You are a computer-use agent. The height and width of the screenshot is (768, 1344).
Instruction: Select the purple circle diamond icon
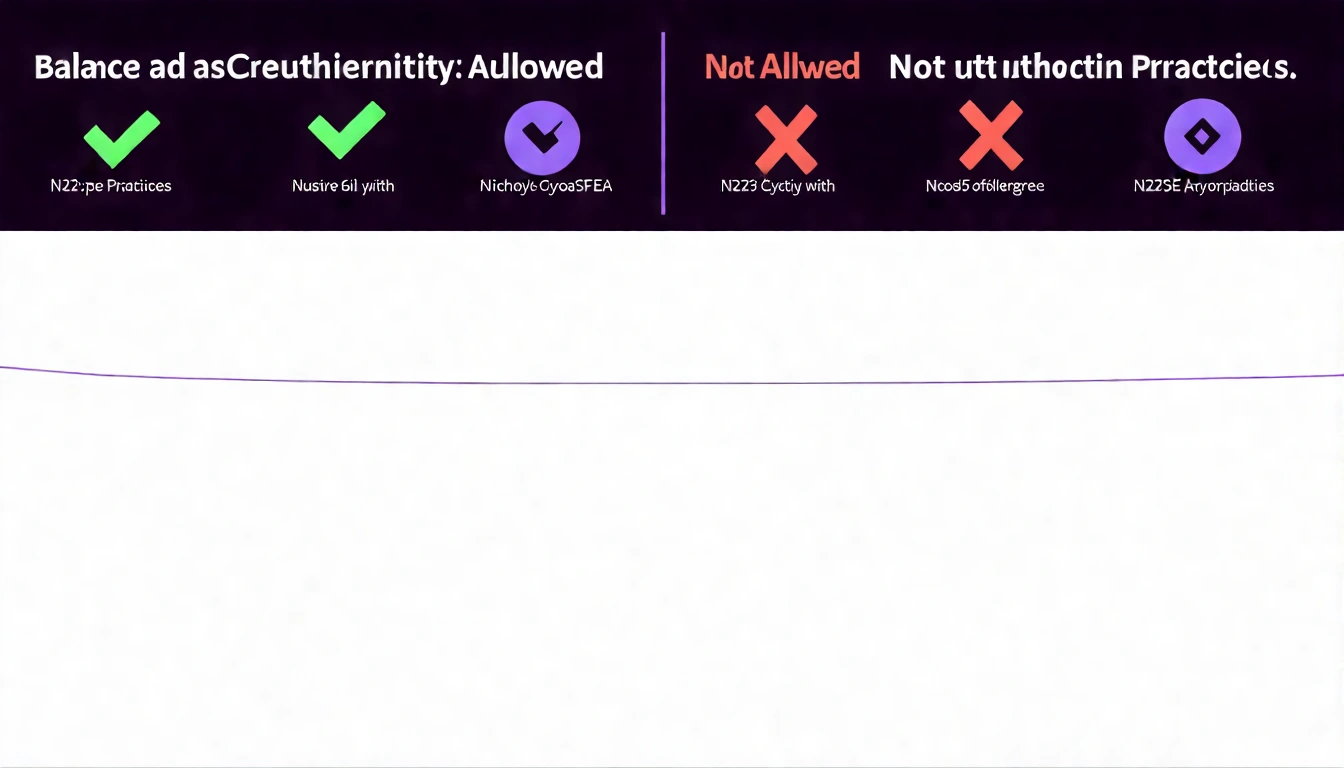[1202, 137]
